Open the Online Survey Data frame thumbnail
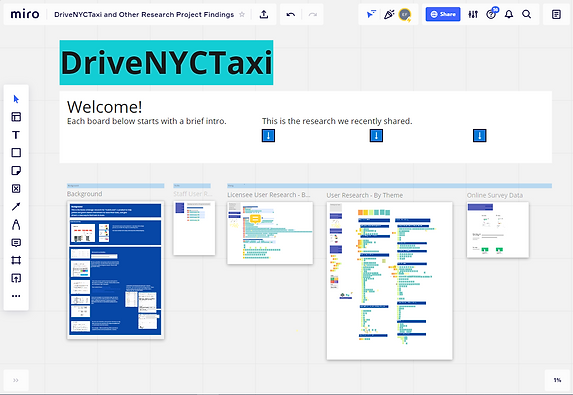573x395 pixels. [x=498, y=230]
